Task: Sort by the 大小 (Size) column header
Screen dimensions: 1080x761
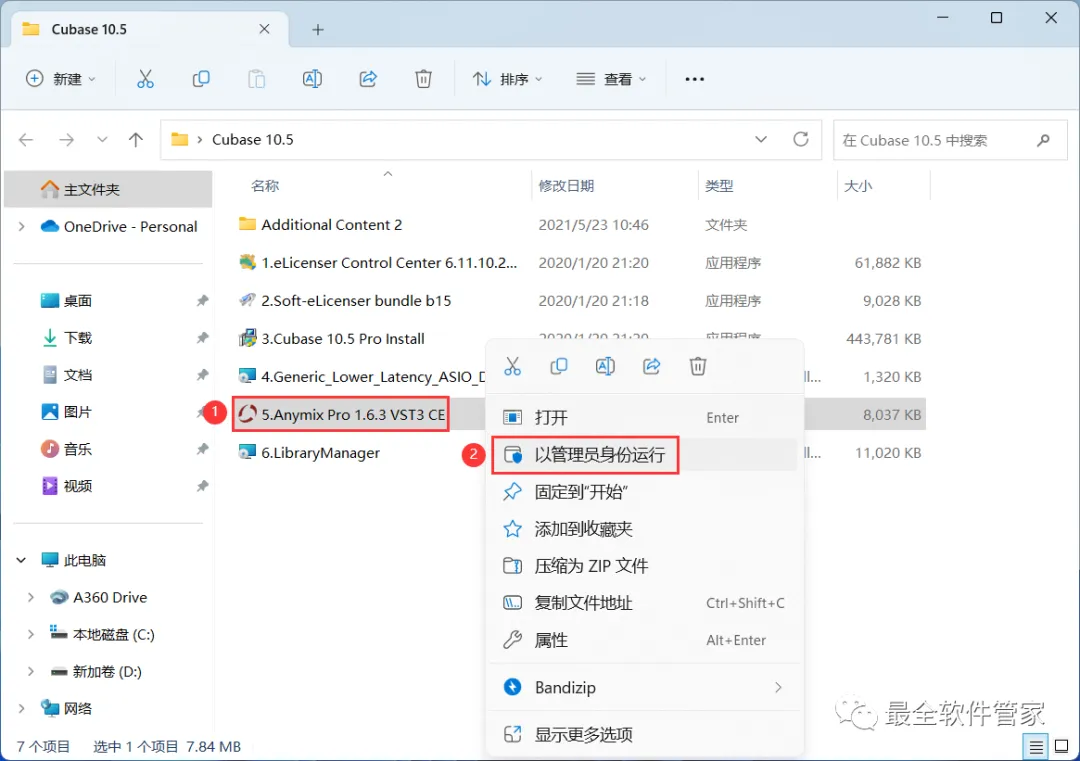Action: click(858, 186)
